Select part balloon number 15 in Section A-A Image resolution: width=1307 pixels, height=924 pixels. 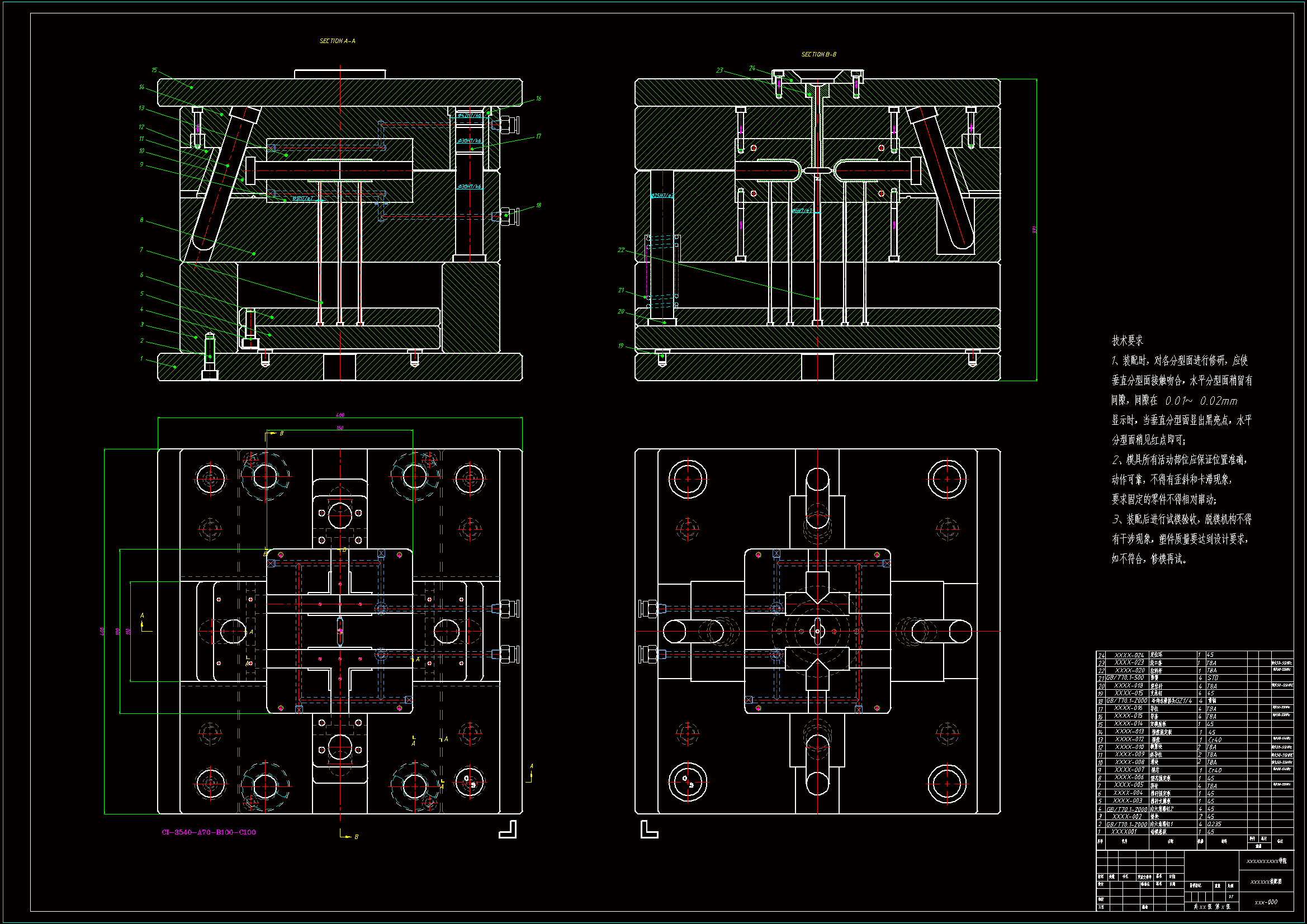pos(154,70)
